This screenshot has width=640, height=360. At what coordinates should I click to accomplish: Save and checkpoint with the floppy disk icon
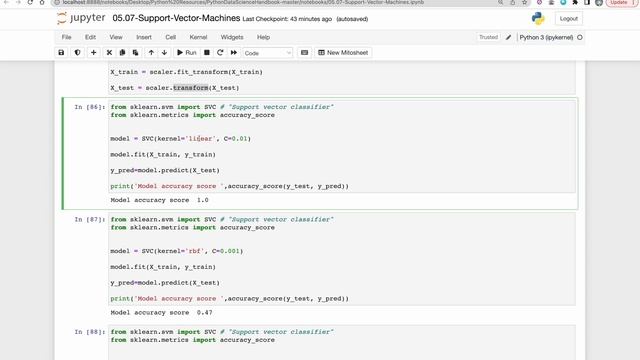point(61,53)
